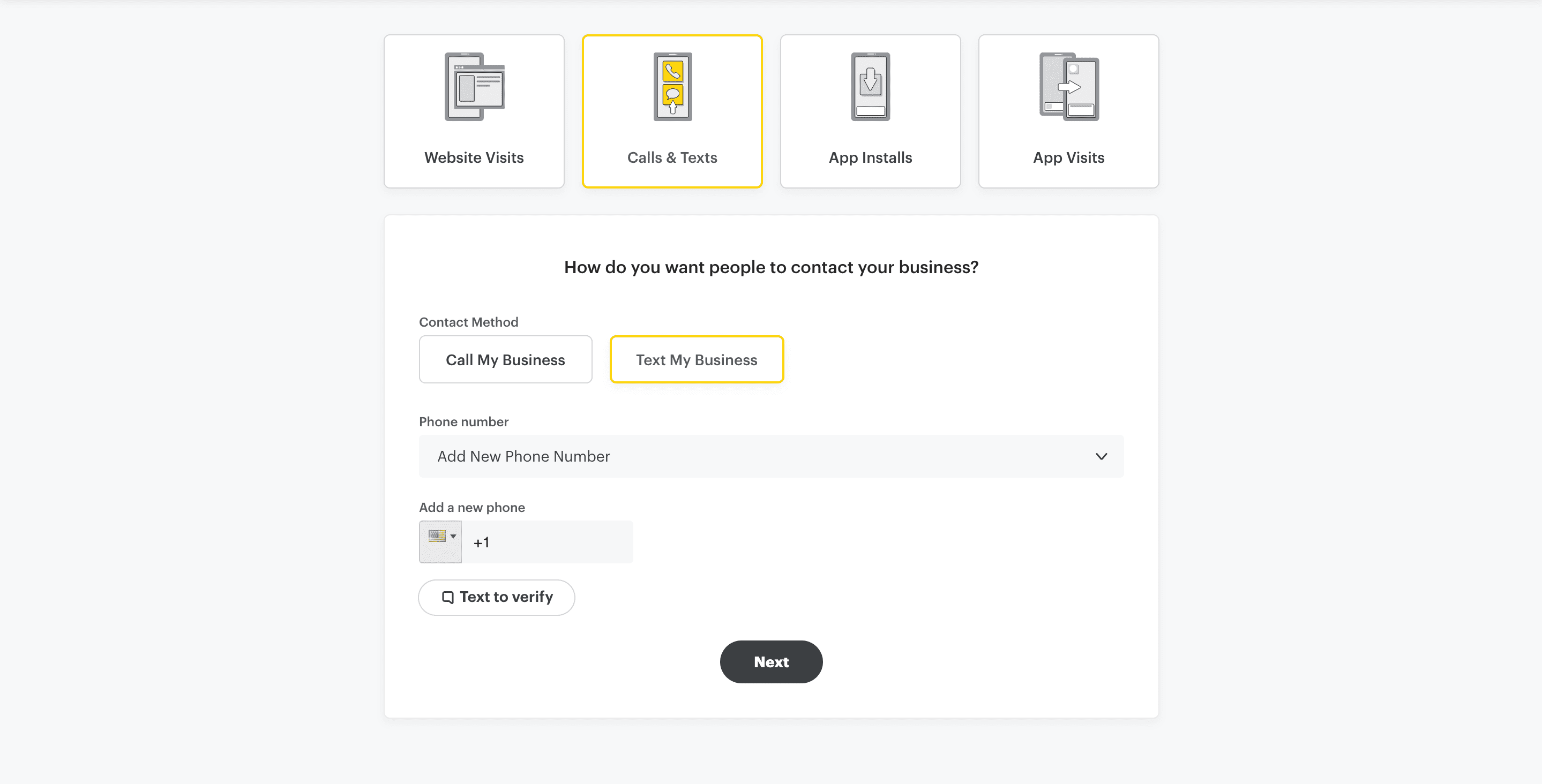Choose the Website Visits goal label

coord(474,157)
